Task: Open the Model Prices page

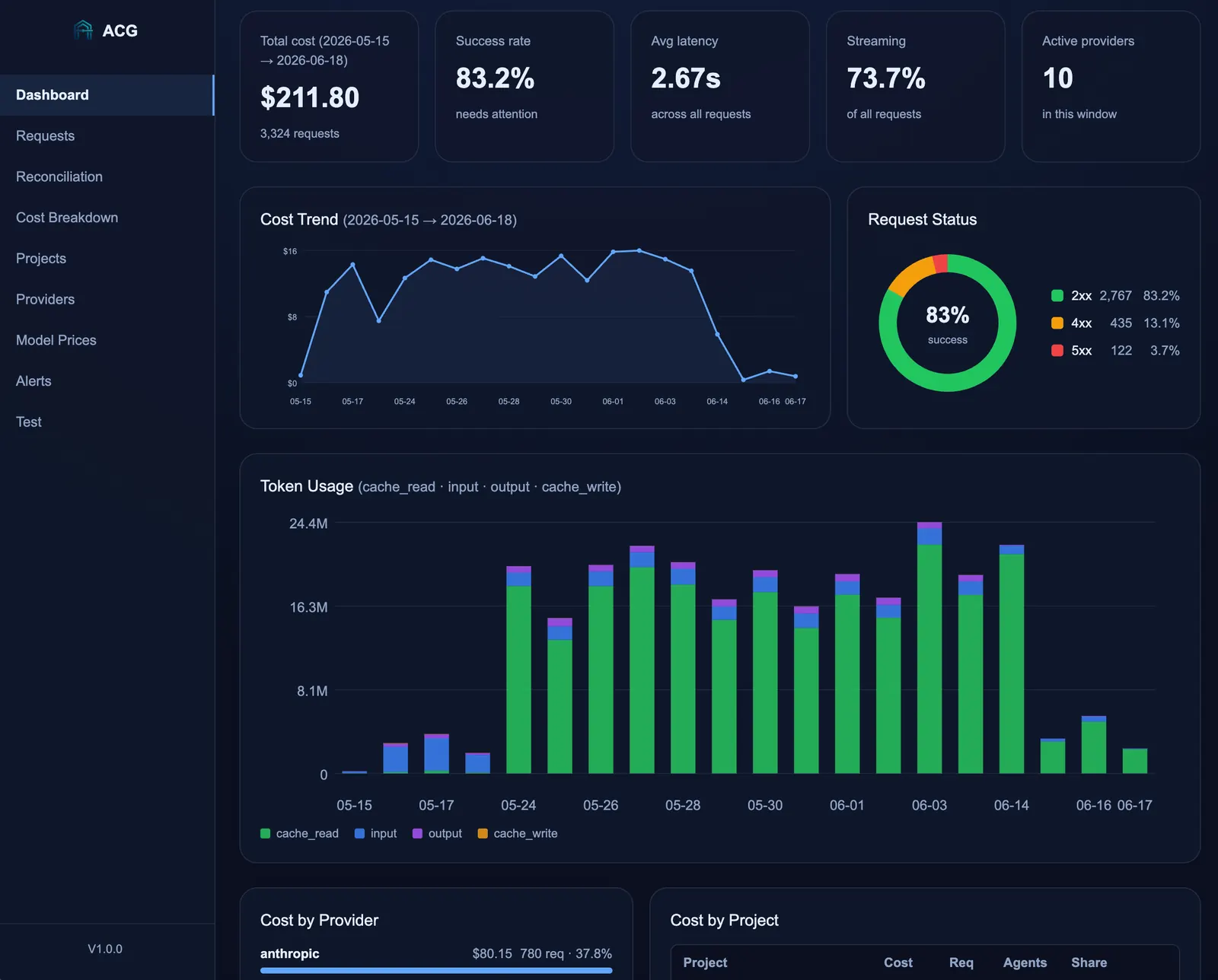Action: (x=107, y=340)
